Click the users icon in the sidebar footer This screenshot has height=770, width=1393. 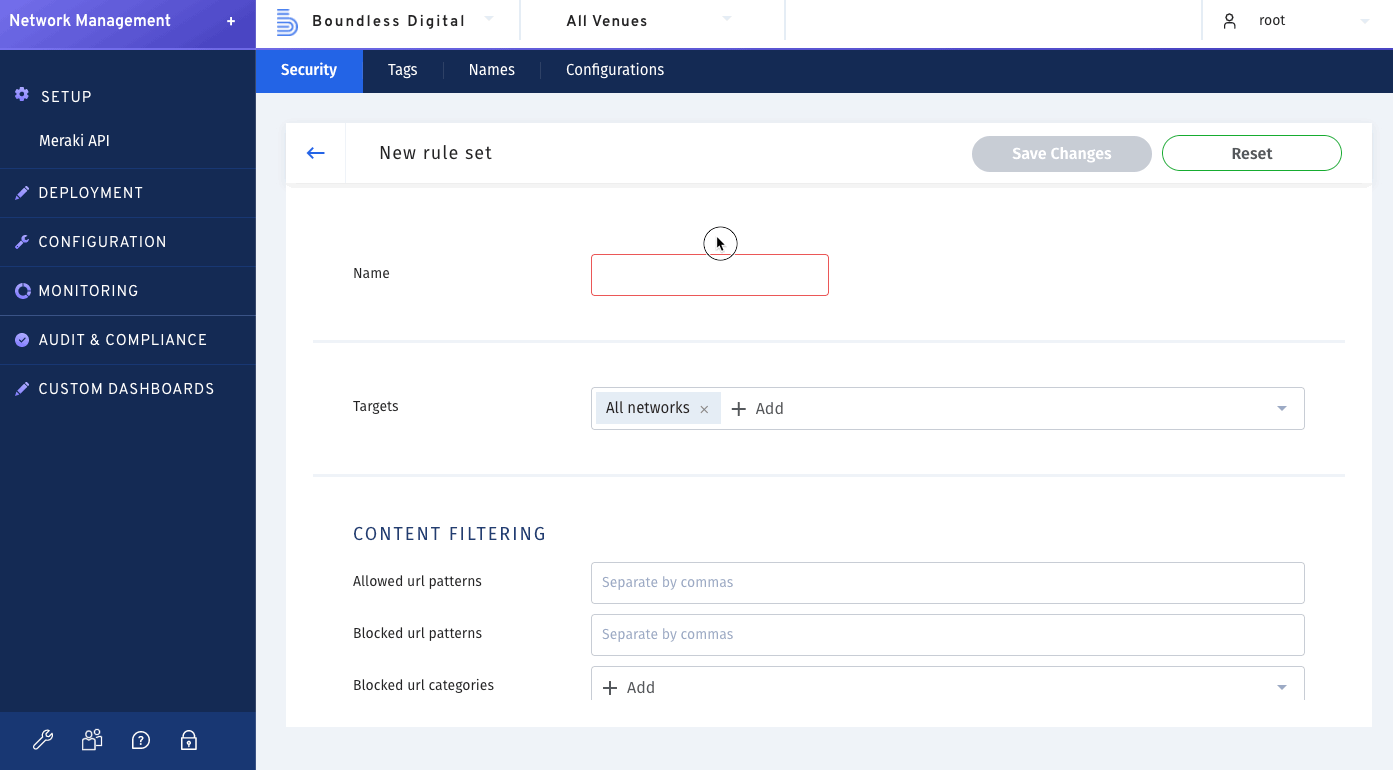[x=92, y=740]
